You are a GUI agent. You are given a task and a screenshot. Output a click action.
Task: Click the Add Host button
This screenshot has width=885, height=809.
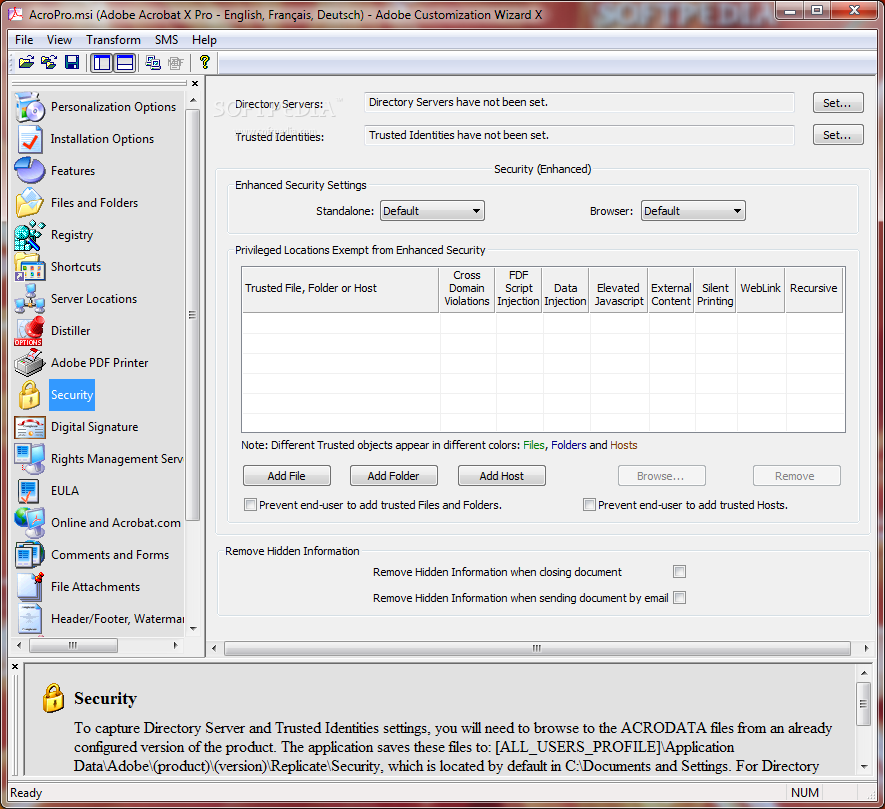click(x=501, y=476)
